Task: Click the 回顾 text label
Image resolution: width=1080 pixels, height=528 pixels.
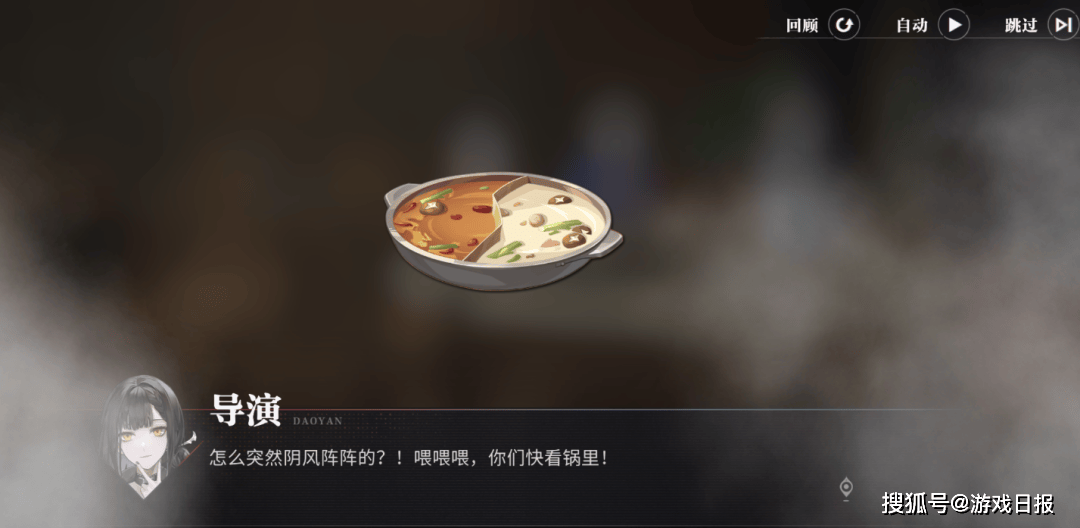Action: click(x=802, y=26)
